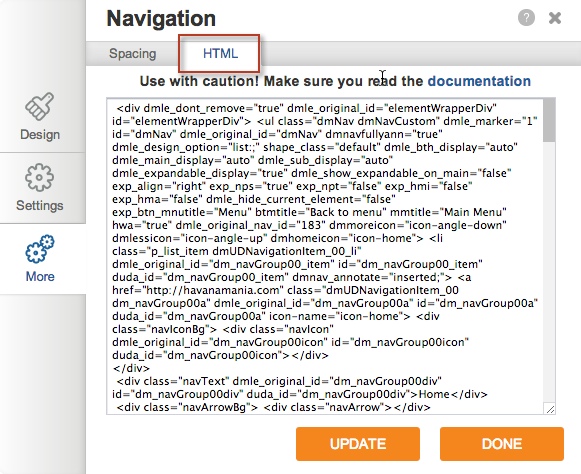Click the DONE button
Image resolution: width=581 pixels, height=474 pixels.
pyautogui.click(x=502, y=444)
